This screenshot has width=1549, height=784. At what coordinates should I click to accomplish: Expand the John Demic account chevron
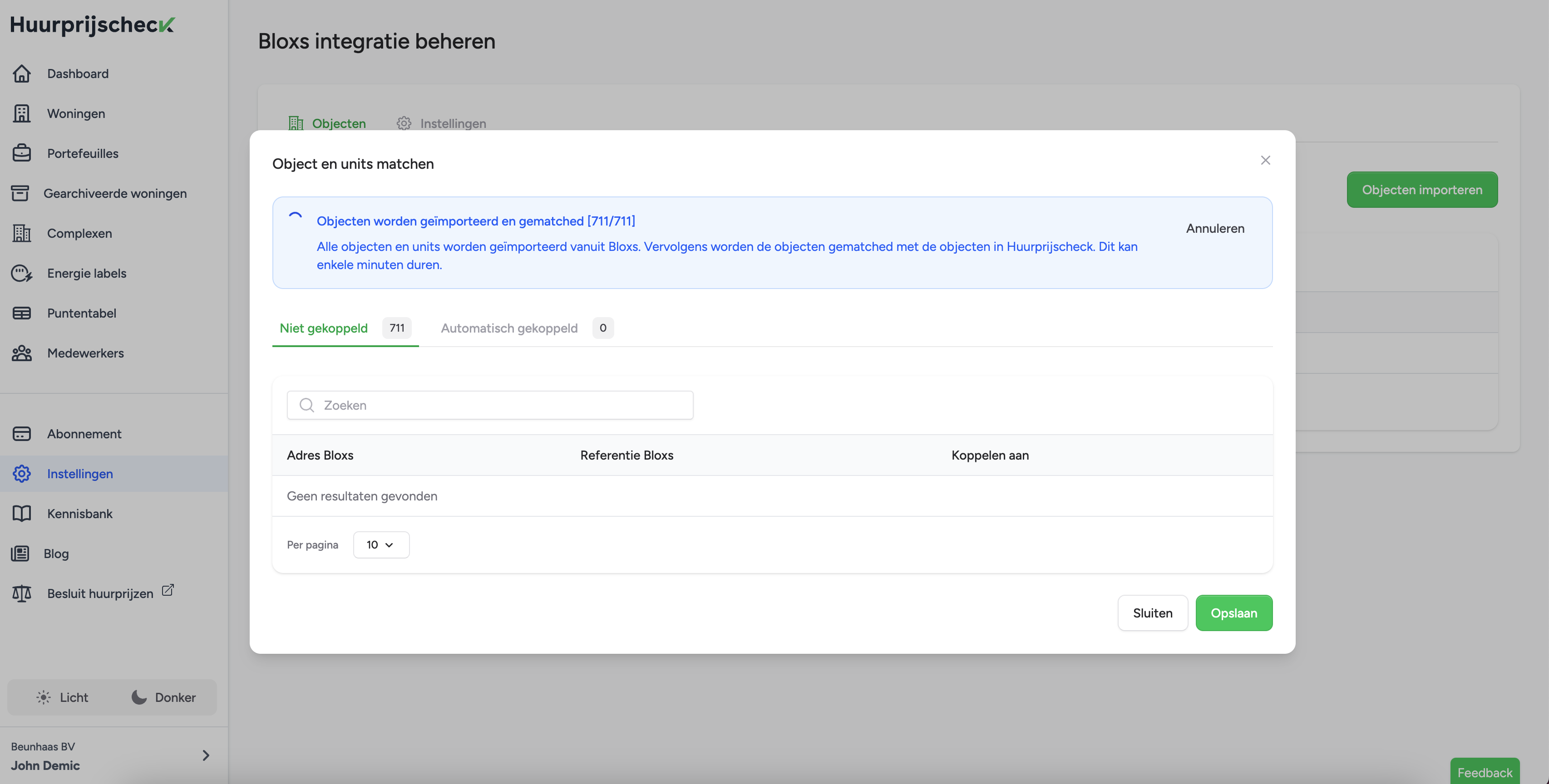206,755
